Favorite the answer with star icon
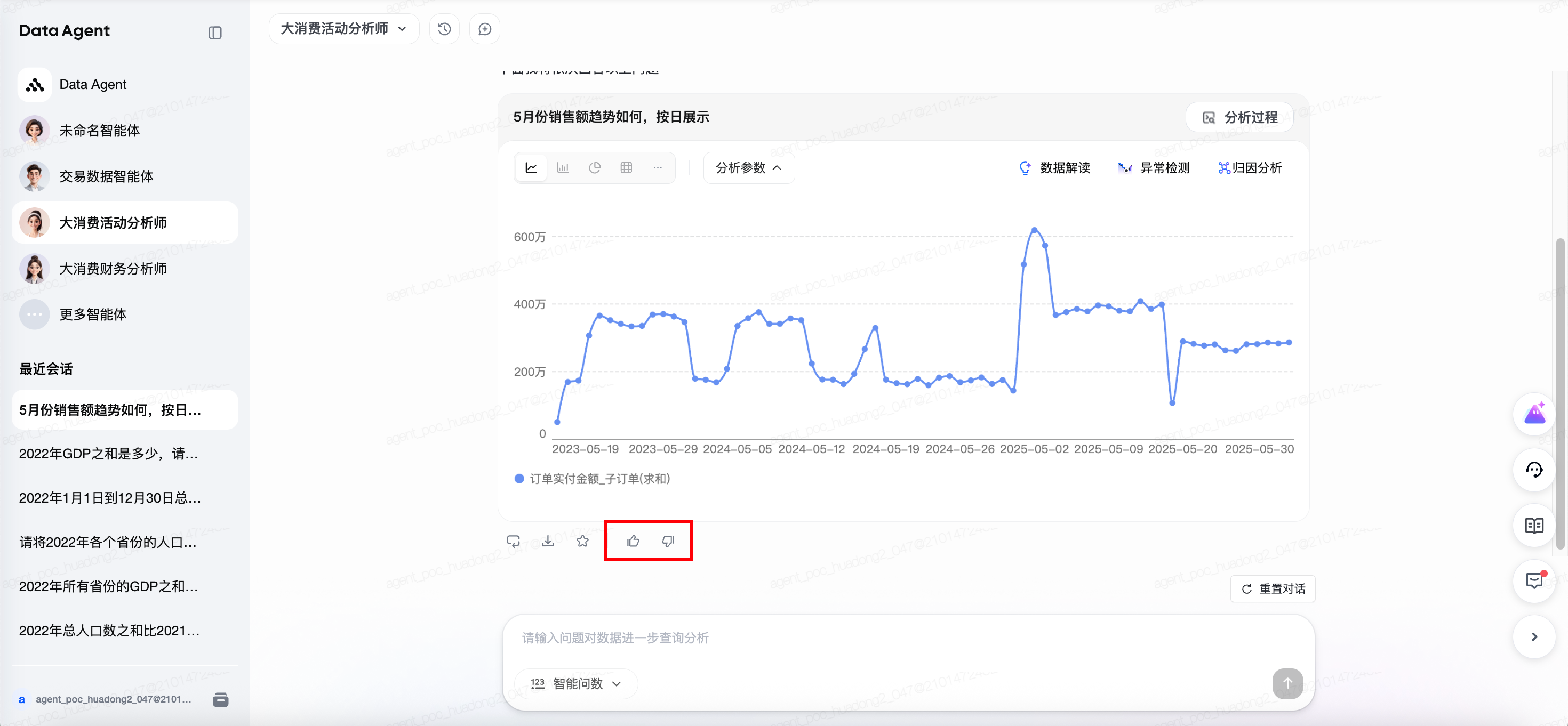 click(582, 541)
